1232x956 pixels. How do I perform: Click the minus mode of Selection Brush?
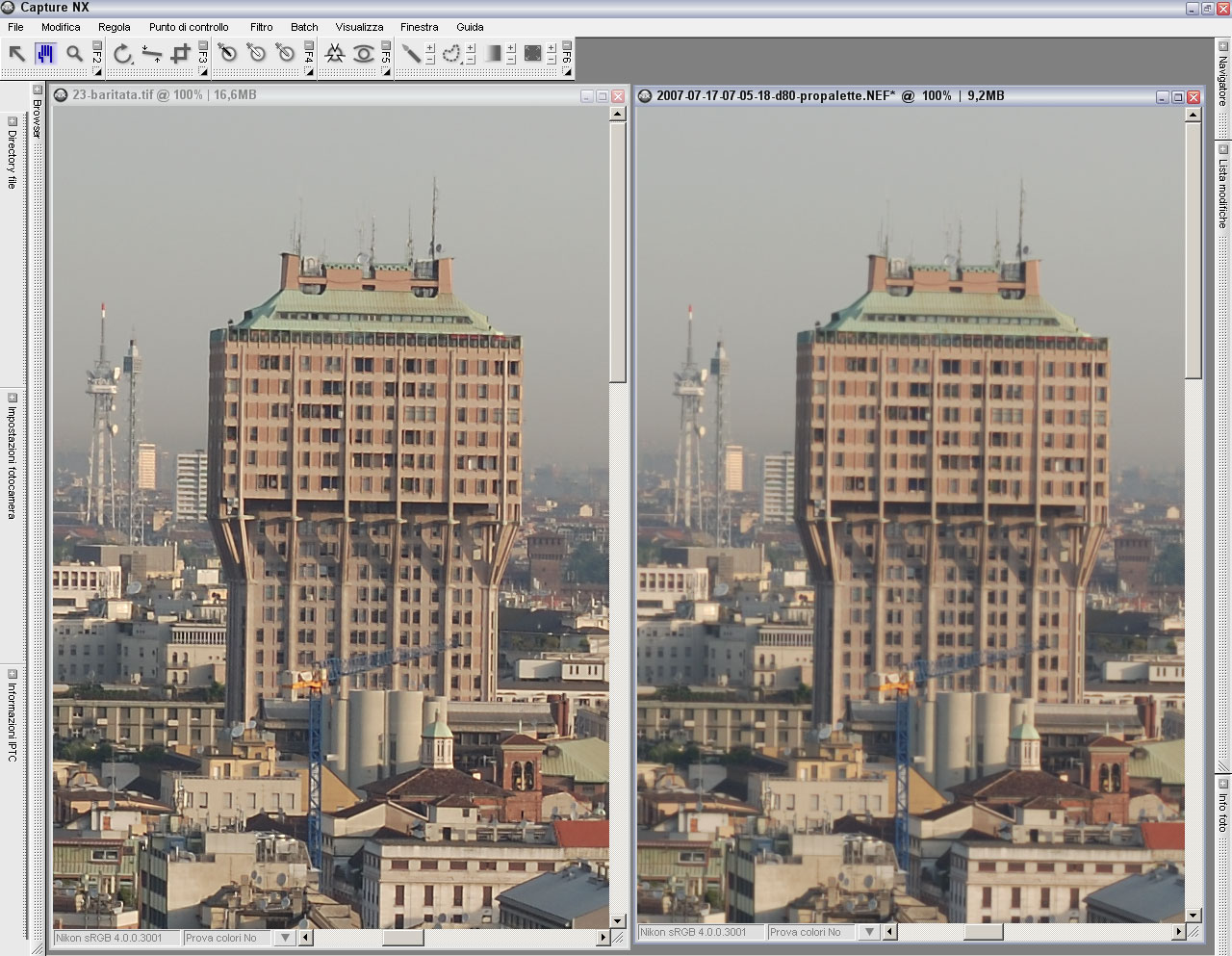coord(430,60)
